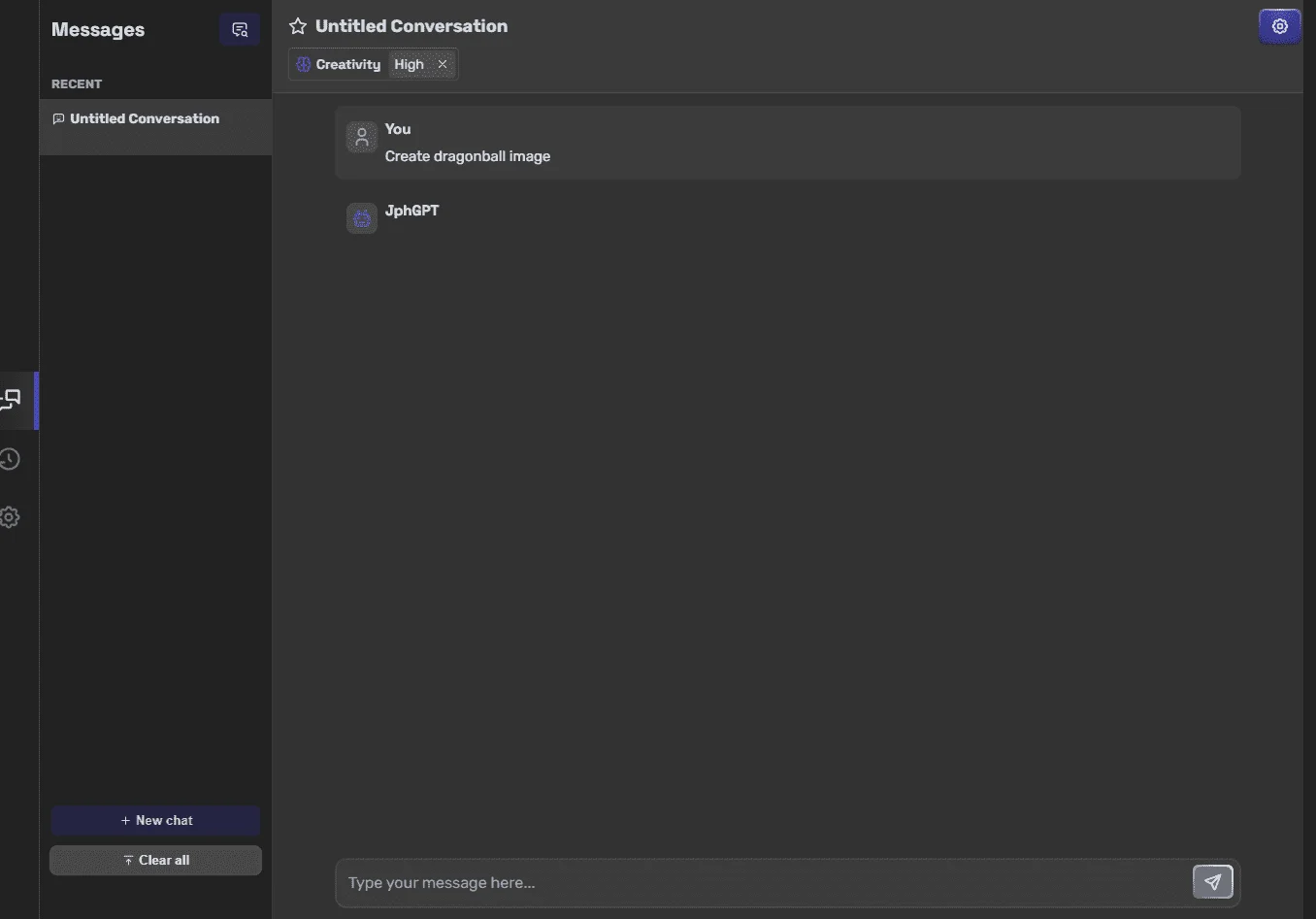Focus the Type your message here field
Viewport: 1316px width, 919px height.
point(763,882)
